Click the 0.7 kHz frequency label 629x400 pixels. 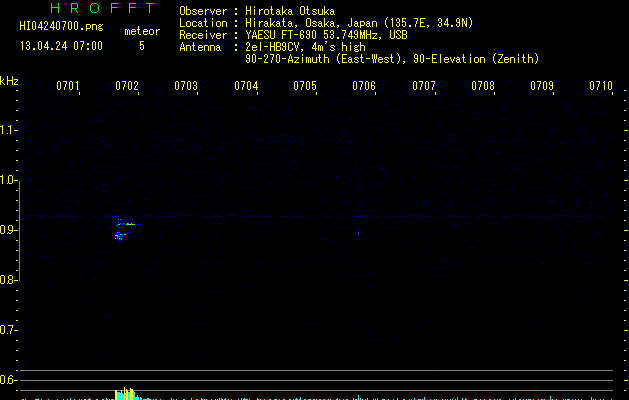[7, 330]
